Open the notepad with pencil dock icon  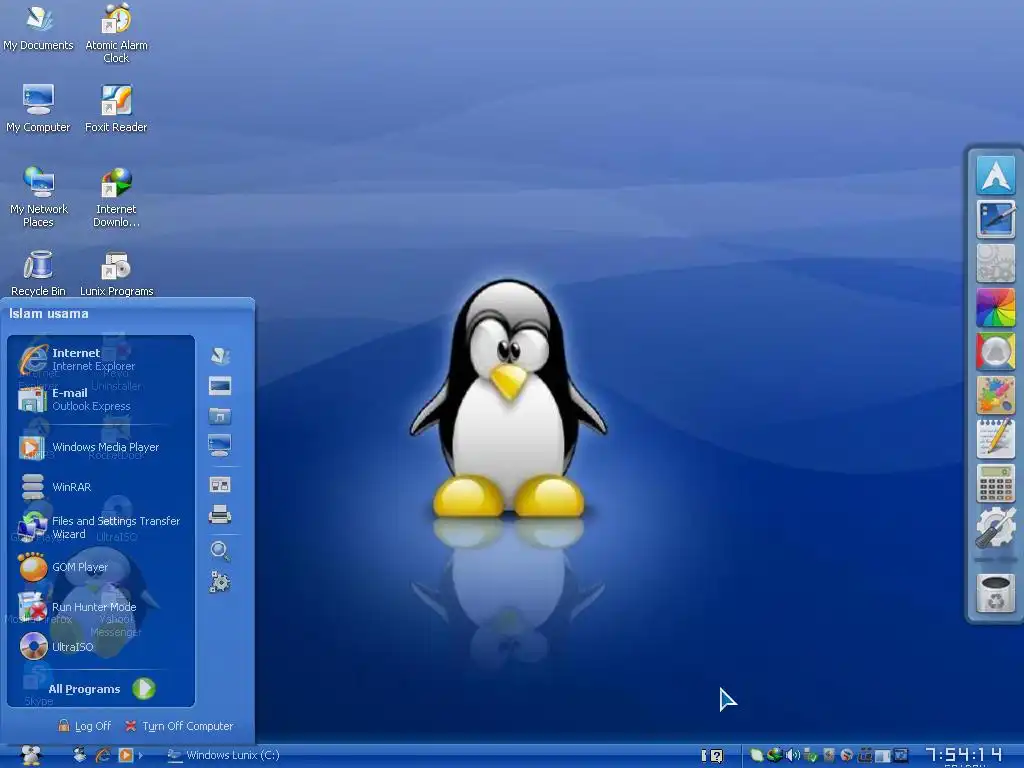pos(995,440)
